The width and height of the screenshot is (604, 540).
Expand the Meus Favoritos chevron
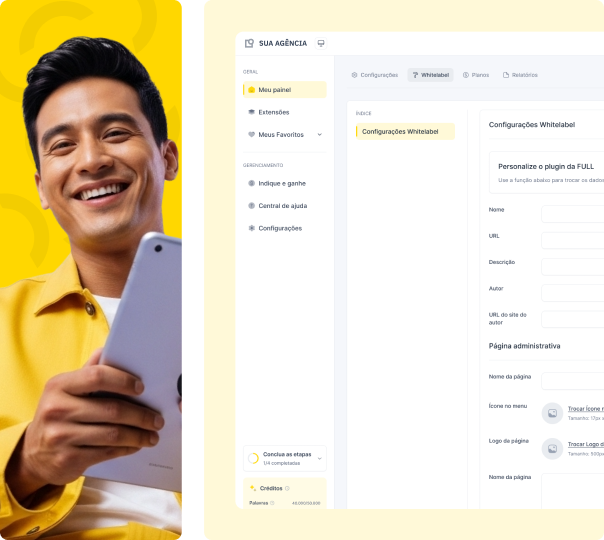(319, 134)
